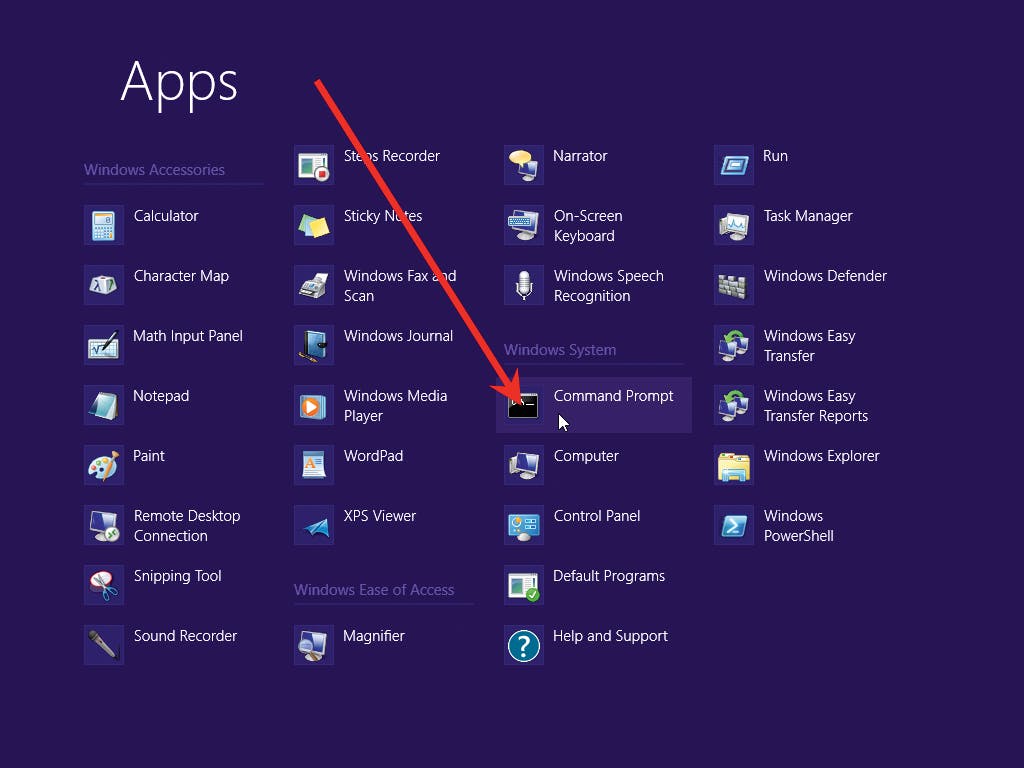The width and height of the screenshot is (1024, 768).
Task: Launch Math Input Panel icon
Action: point(104,345)
